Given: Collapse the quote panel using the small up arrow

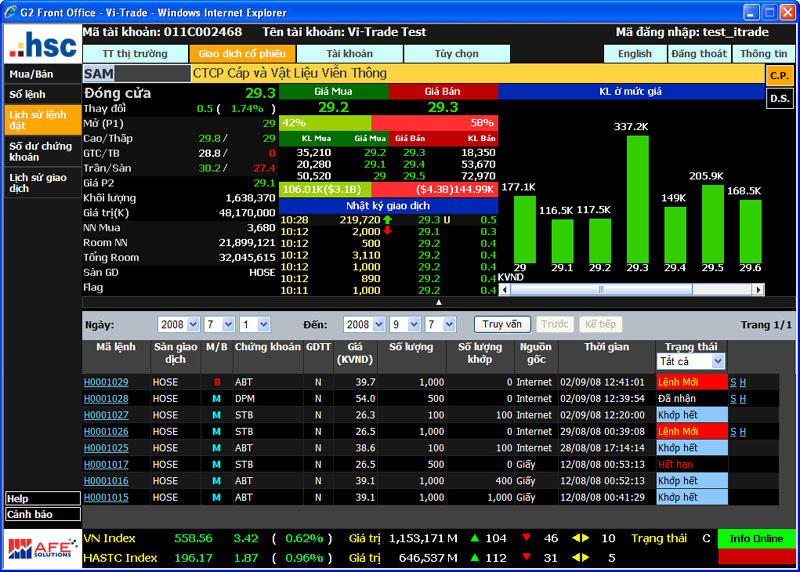Looking at the screenshot, I should coord(438,301).
